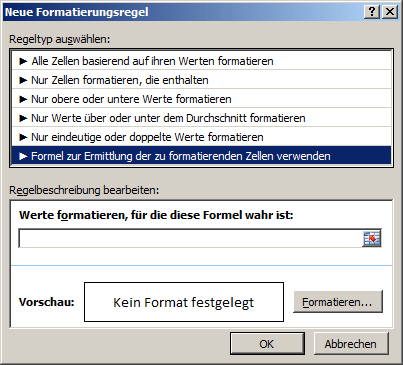The image size is (403, 365).
Task: Select 'Nur eindeutige oder doppelte Werte formatieren'
Action: pos(201,137)
